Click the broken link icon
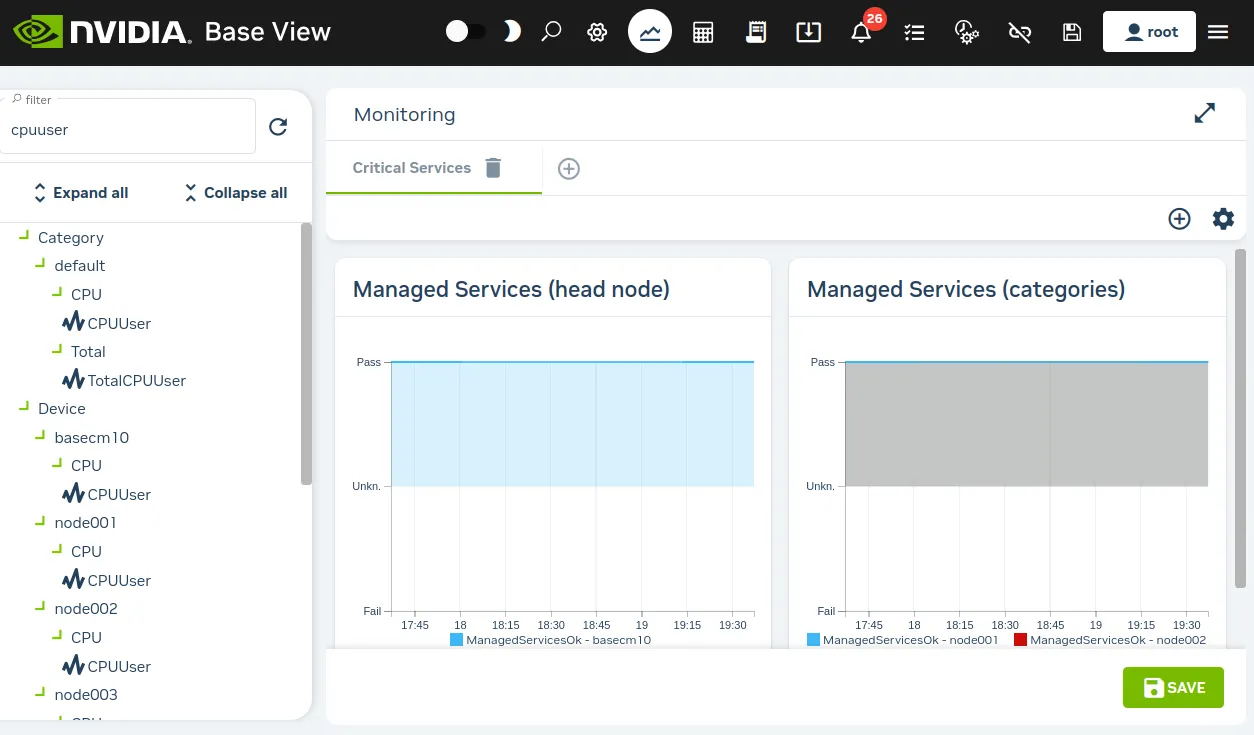The height and width of the screenshot is (735, 1254). 1020,32
